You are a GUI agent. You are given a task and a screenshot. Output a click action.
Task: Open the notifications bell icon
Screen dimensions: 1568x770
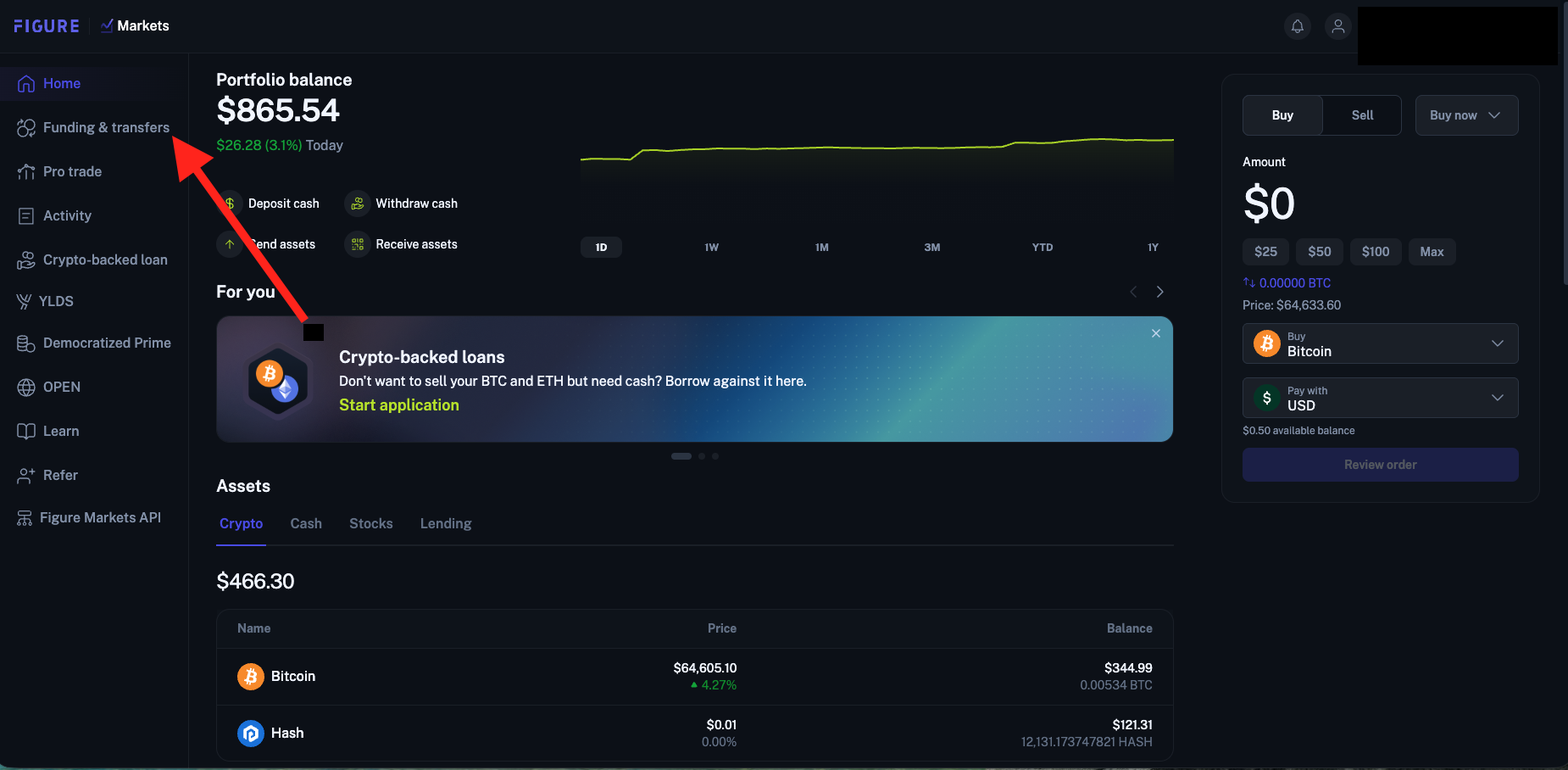tap(1297, 26)
